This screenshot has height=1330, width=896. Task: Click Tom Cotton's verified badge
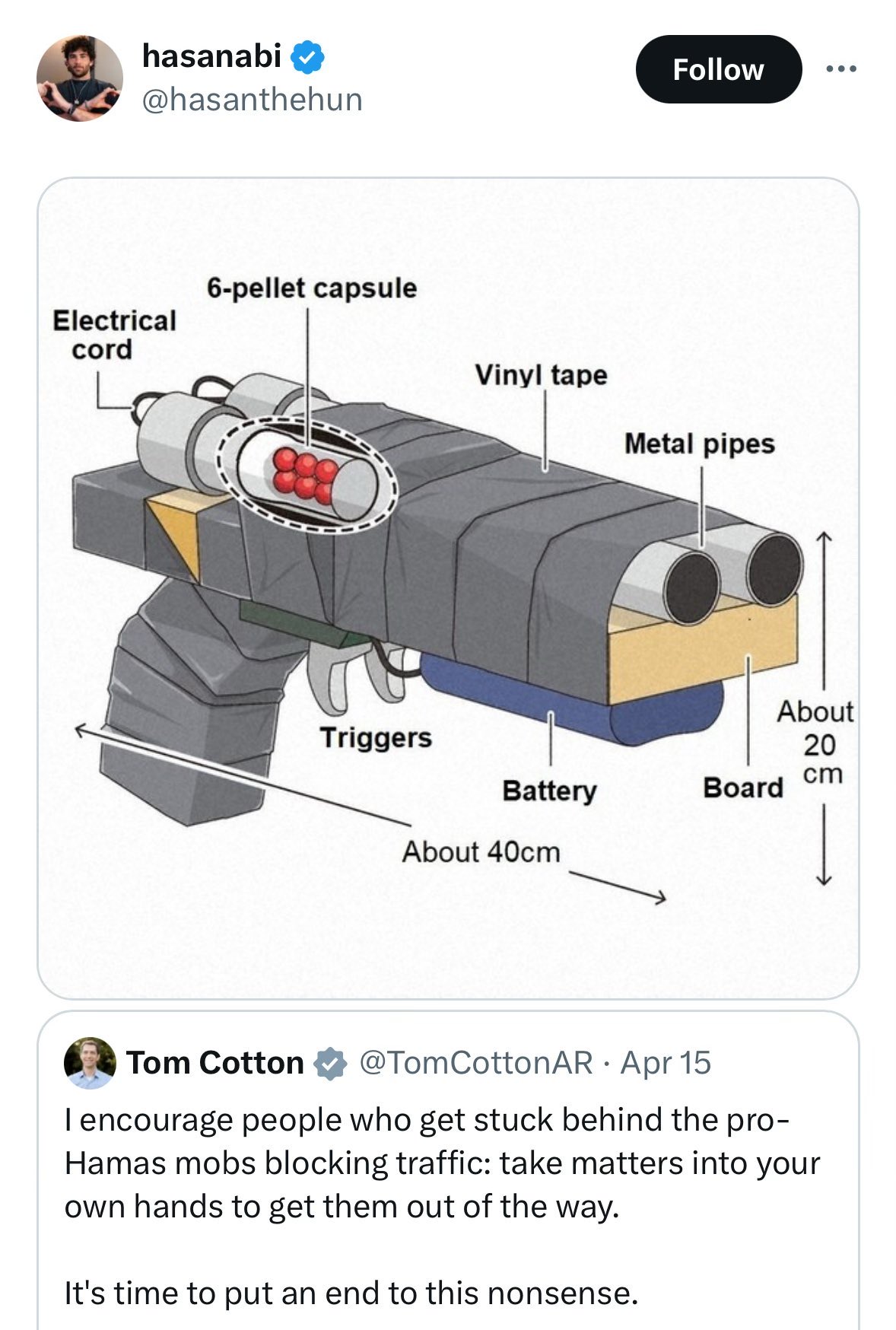click(x=329, y=1063)
